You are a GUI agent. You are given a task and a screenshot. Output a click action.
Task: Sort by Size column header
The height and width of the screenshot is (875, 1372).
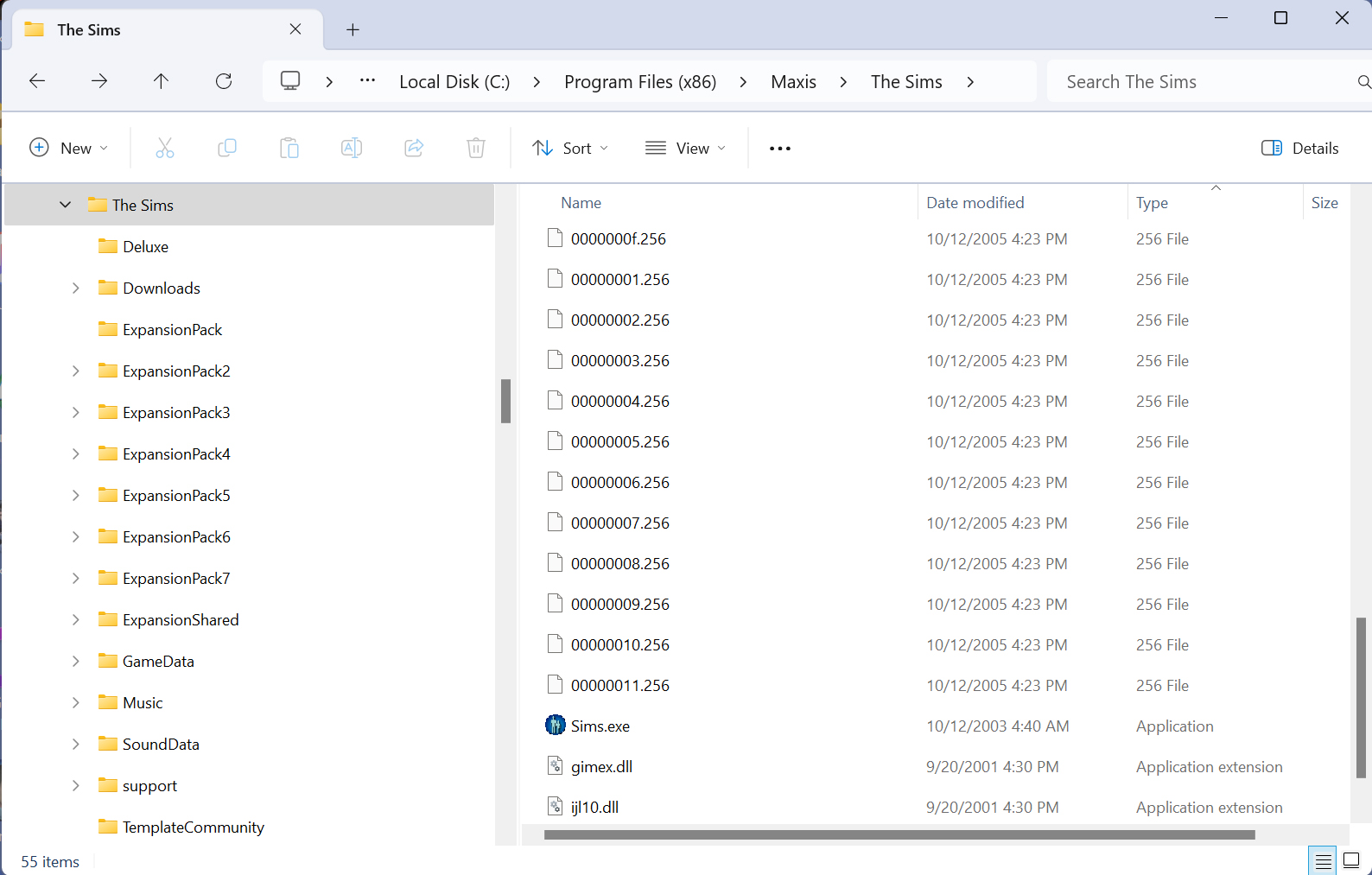(1324, 203)
